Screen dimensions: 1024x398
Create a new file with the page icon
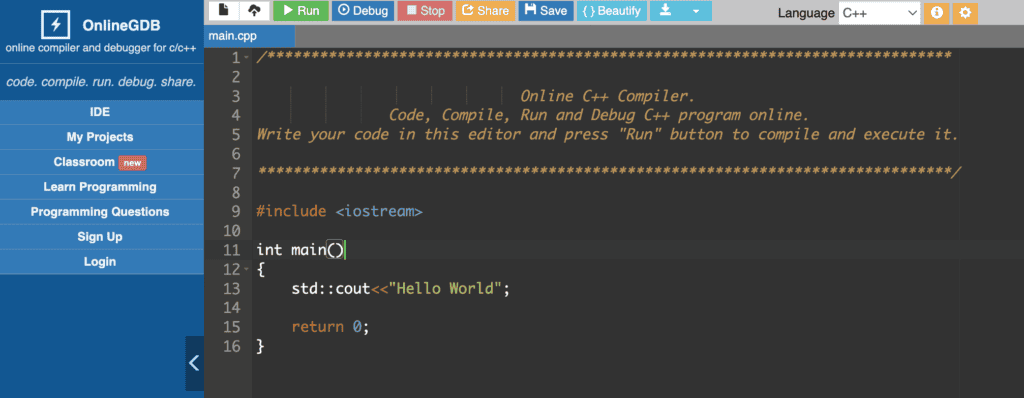click(x=223, y=10)
